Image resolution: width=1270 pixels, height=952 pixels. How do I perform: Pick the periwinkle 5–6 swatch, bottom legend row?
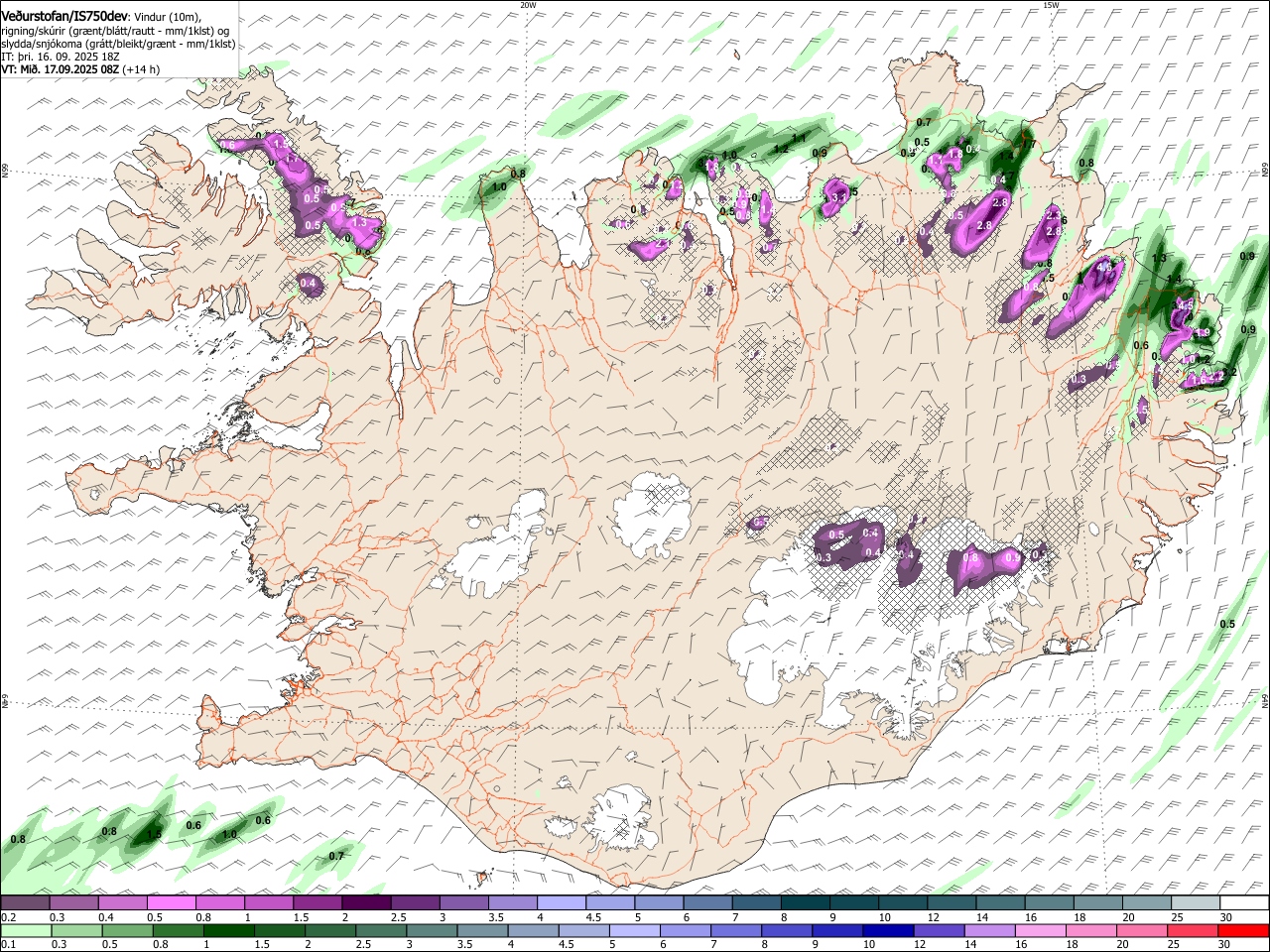tap(635, 931)
